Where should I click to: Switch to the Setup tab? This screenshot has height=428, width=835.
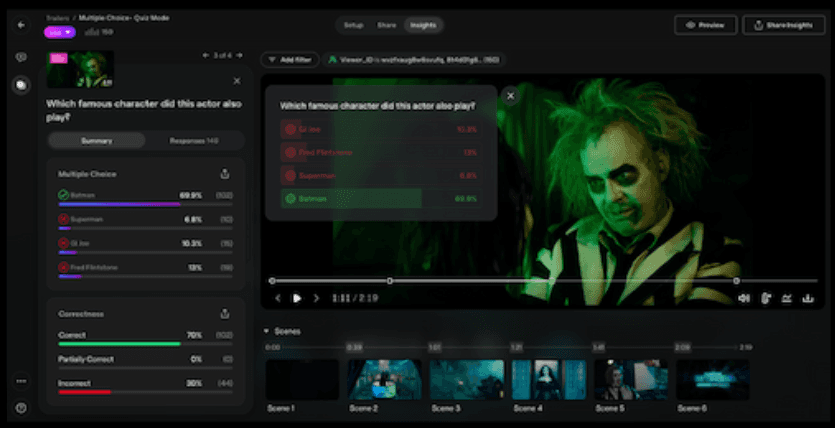pyautogui.click(x=353, y=25)
